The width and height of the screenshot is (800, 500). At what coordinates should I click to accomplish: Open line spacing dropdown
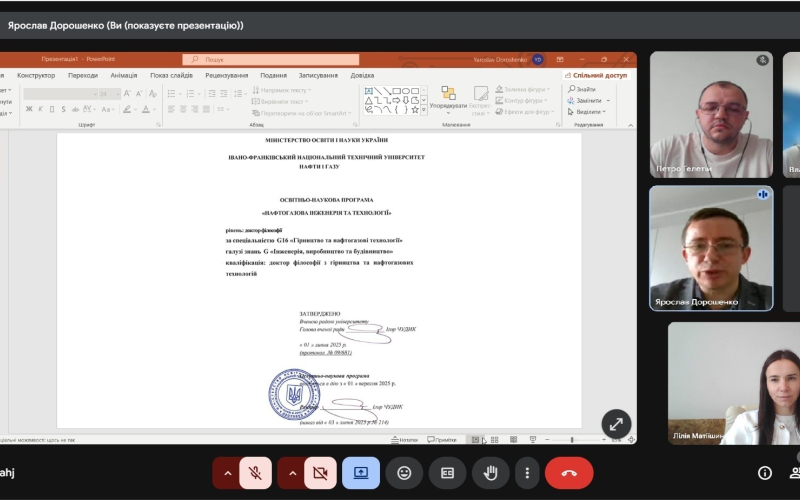pyautogui.click(x=239, y=93)
